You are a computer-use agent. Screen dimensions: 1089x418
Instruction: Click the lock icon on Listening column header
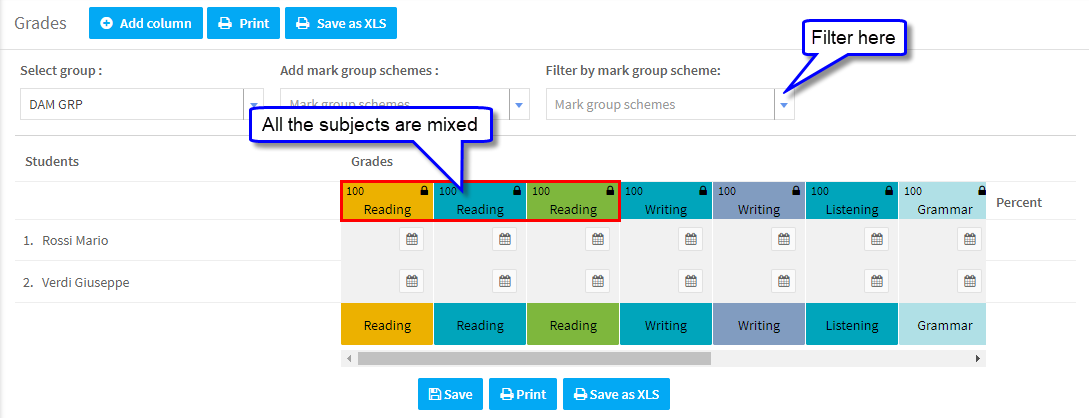click(888, 191)
